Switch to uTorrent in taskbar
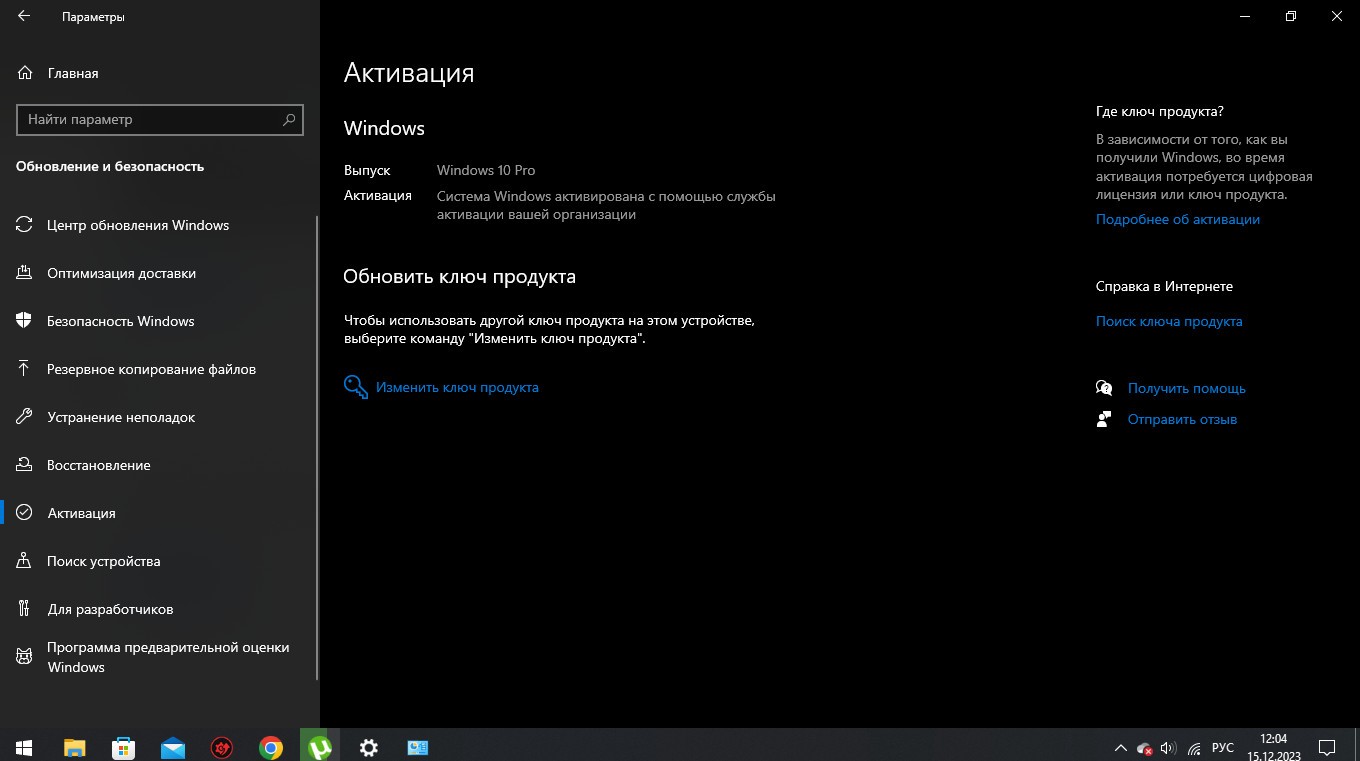This screenshot has width=1360, height=761. (320, 747)
